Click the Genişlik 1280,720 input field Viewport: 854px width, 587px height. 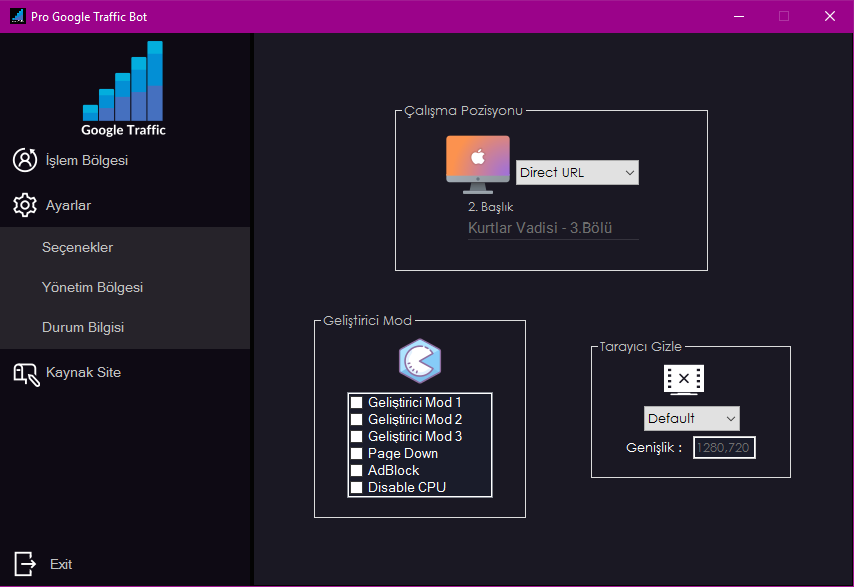[x=724, y=448]
